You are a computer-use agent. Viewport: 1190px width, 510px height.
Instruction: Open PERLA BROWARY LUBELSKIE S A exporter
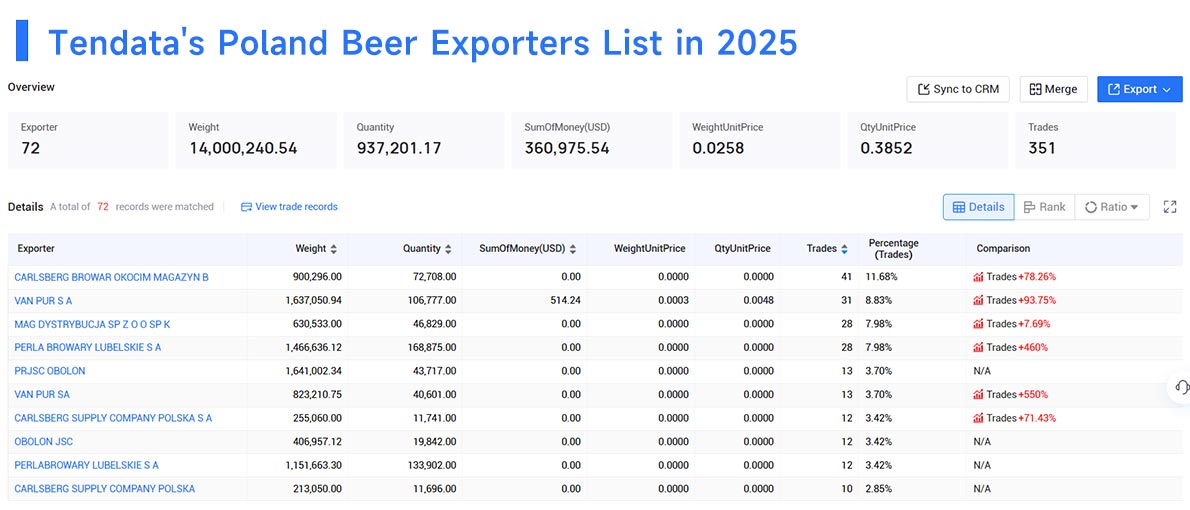(88, 348)
